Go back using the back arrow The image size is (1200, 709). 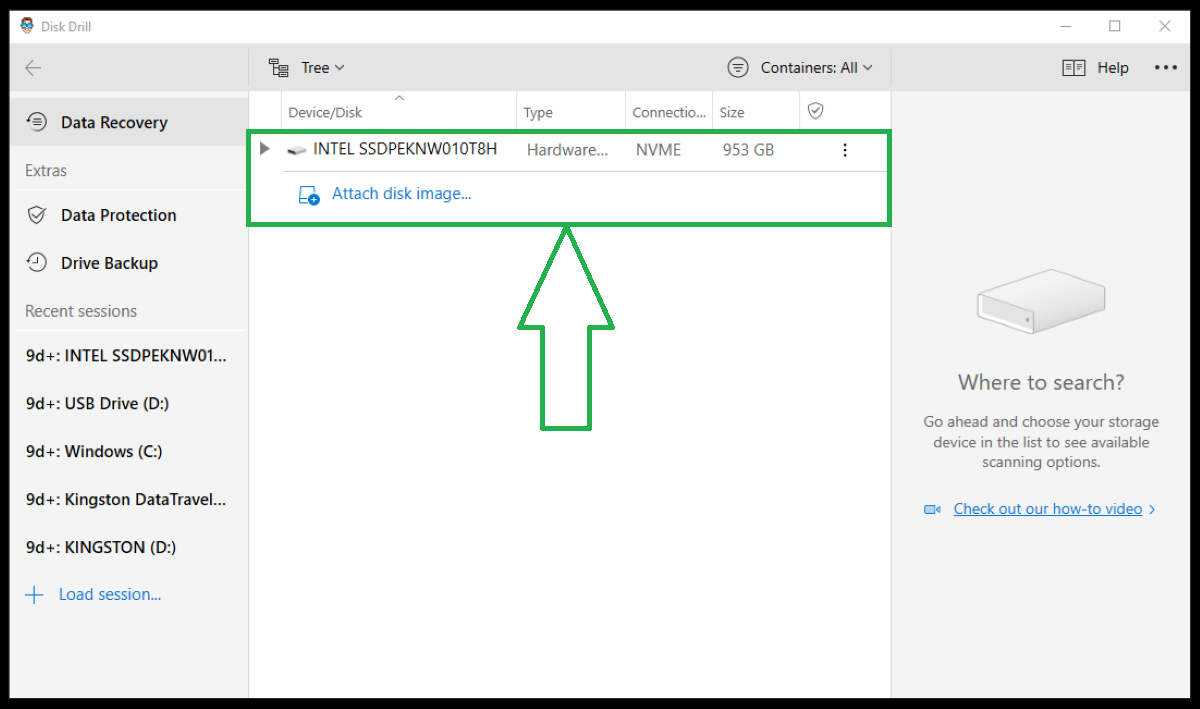[33, 68]
